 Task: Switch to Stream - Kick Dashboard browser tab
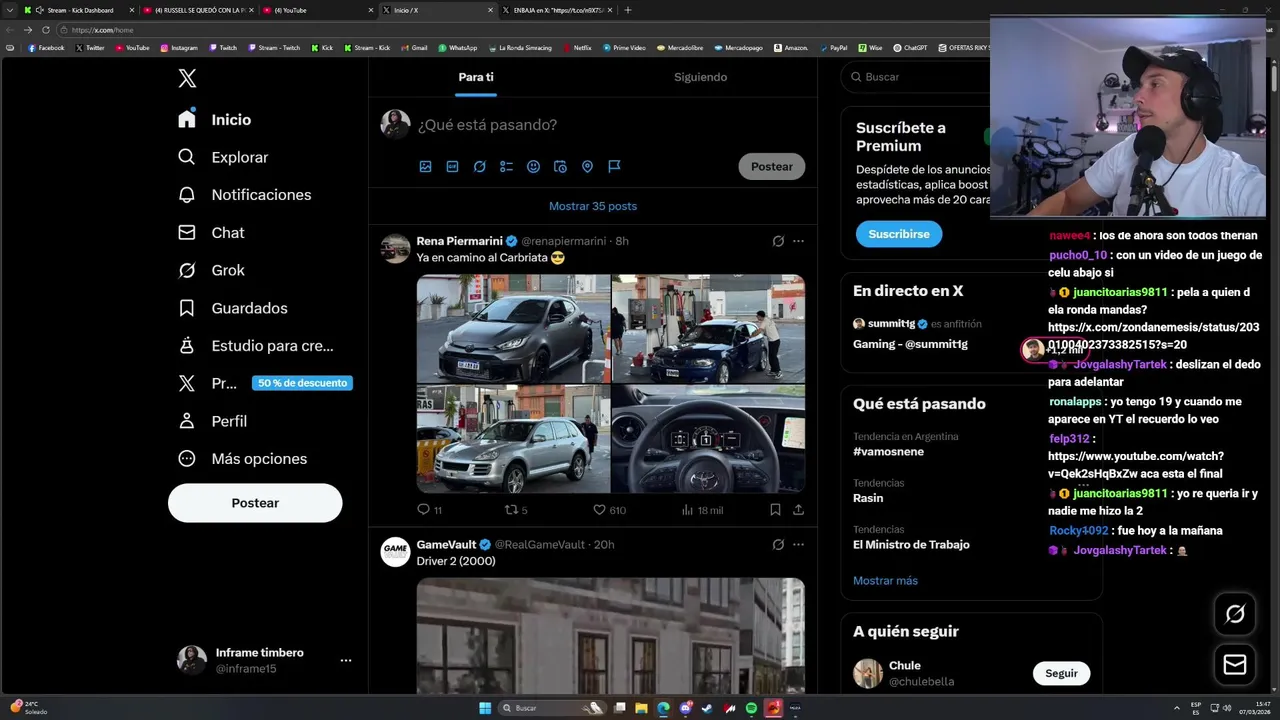78,10
